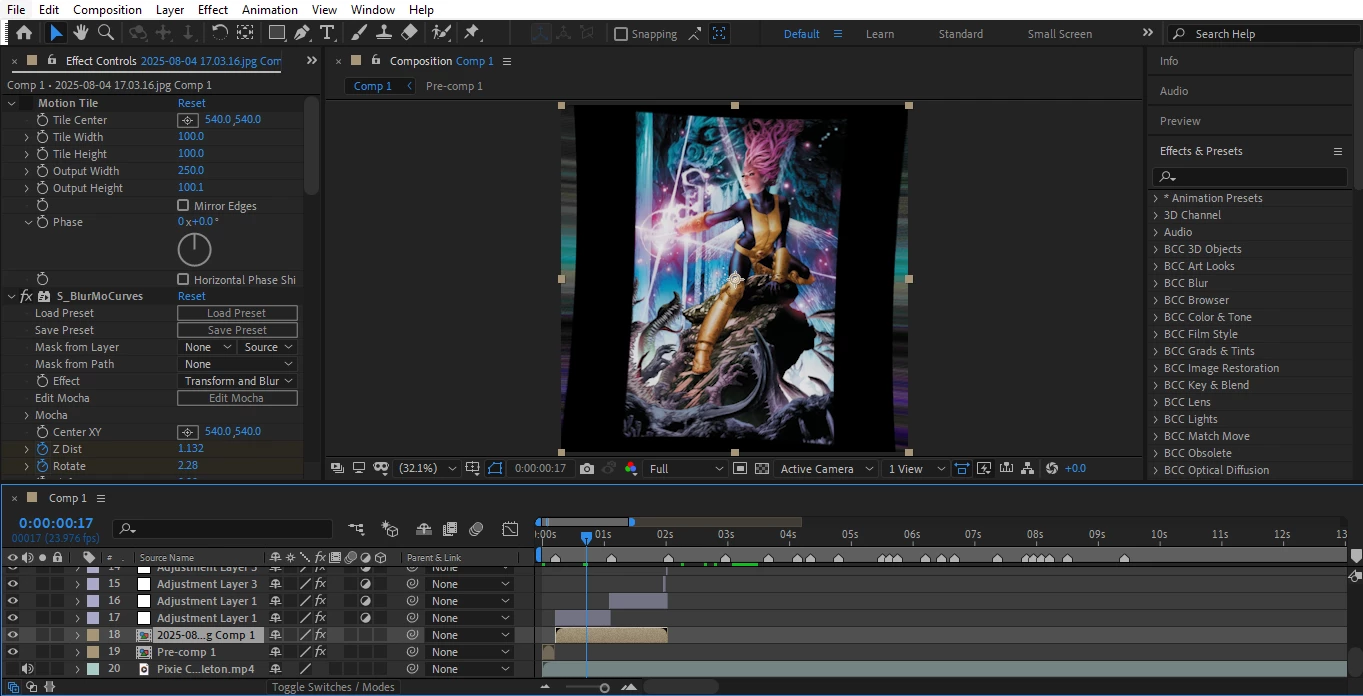Click Edit Mocha button
Viewport: 1363px width, 696px height.
click(237, 398)
